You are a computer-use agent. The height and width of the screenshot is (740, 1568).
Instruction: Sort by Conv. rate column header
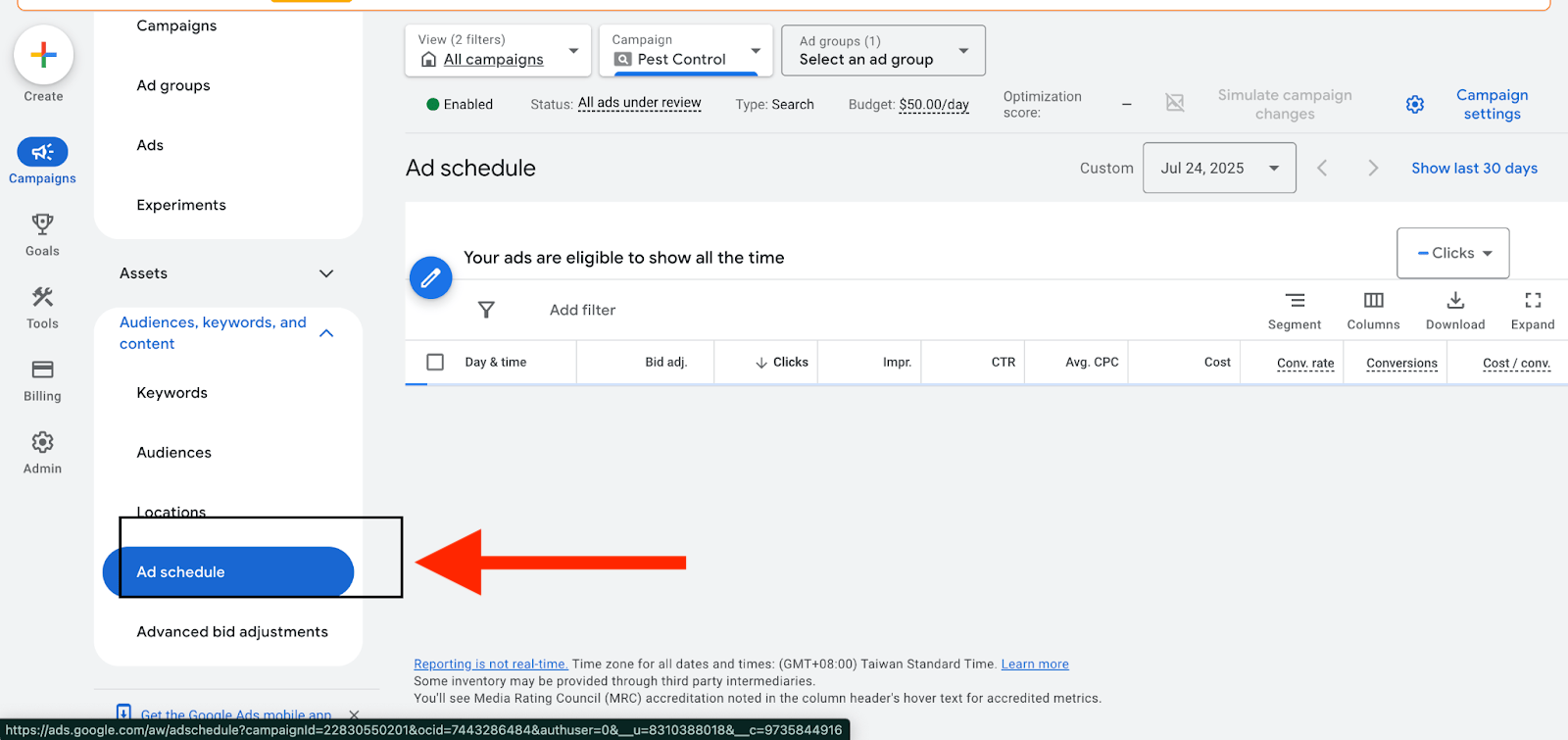click(x=1305, y=363)
